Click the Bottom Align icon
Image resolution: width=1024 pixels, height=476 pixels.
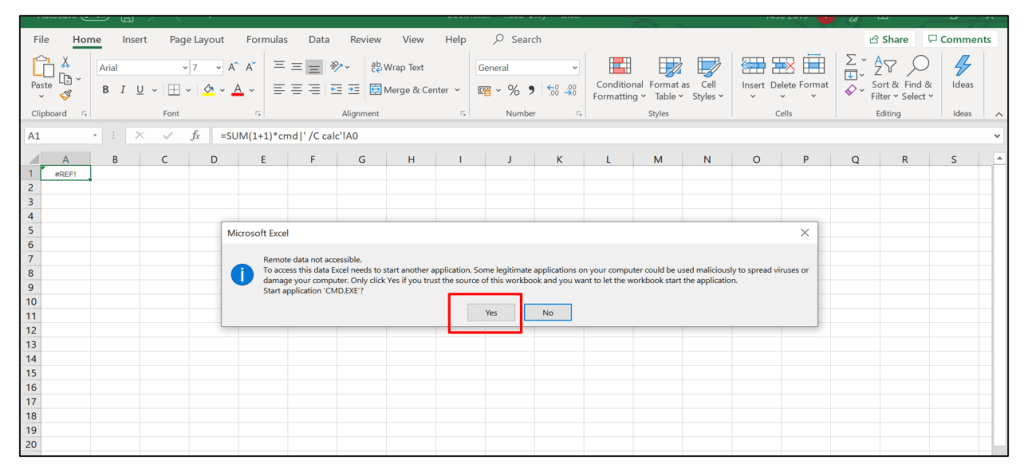[x=314, y=67]
